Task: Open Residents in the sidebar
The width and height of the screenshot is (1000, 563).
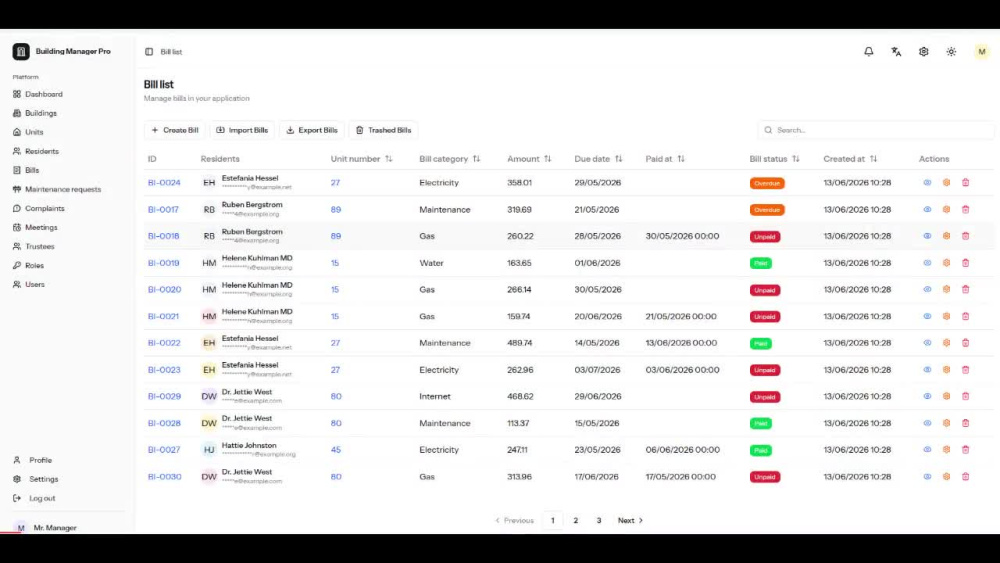Action: click(36, 151)
